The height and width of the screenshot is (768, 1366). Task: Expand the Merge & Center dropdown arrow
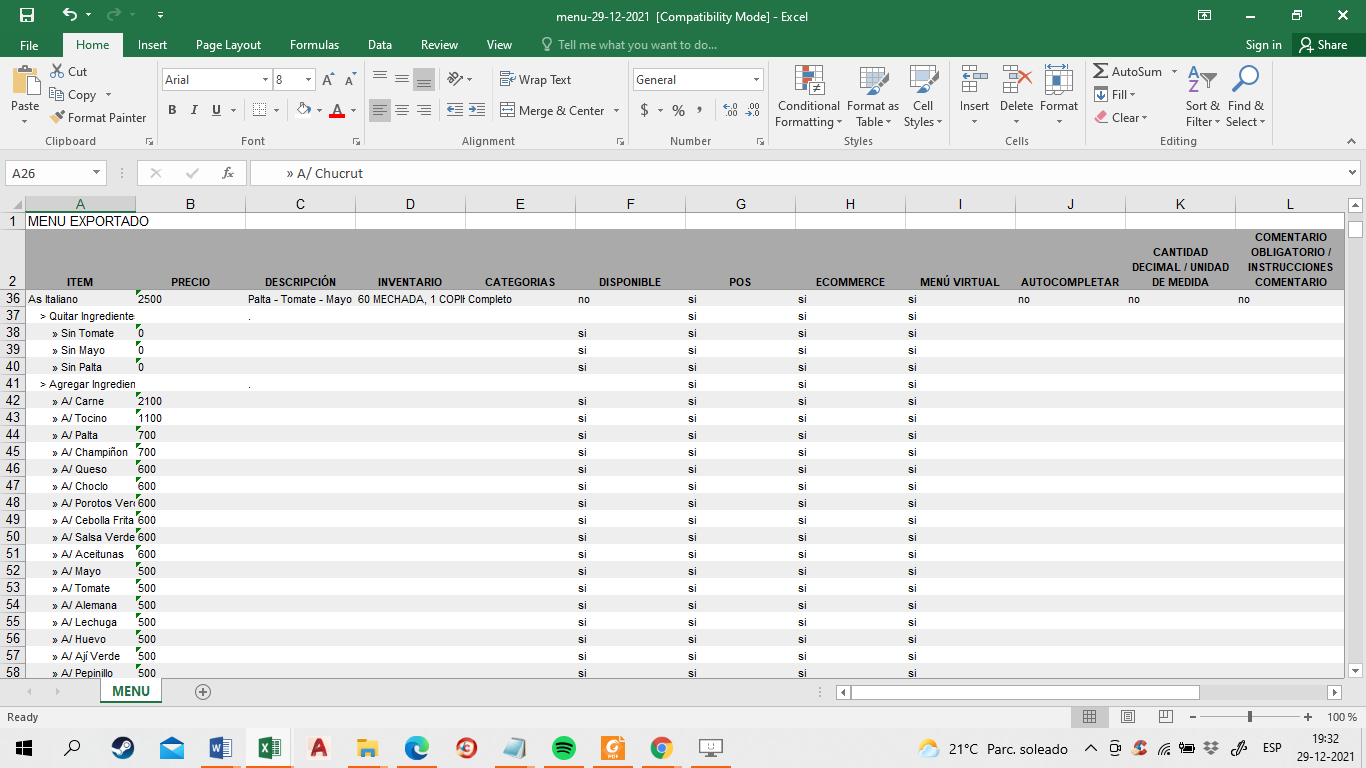[x=616, y=111]
